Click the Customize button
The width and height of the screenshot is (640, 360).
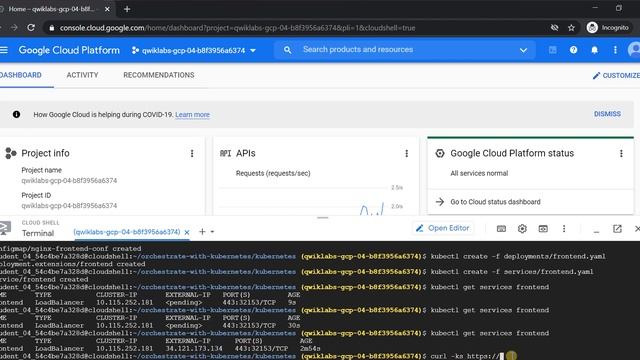(x=616, y=76)
